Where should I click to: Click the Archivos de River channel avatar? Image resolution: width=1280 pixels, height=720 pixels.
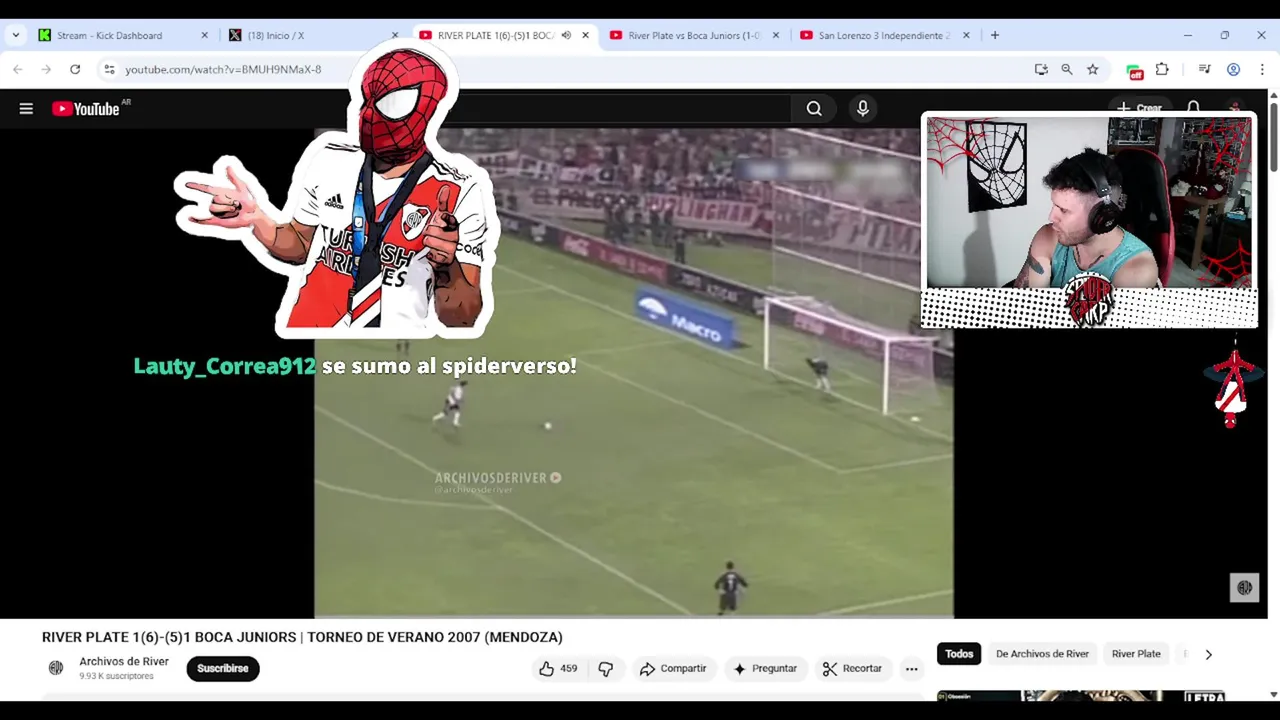pyautogui.click(x=56, y=668)
